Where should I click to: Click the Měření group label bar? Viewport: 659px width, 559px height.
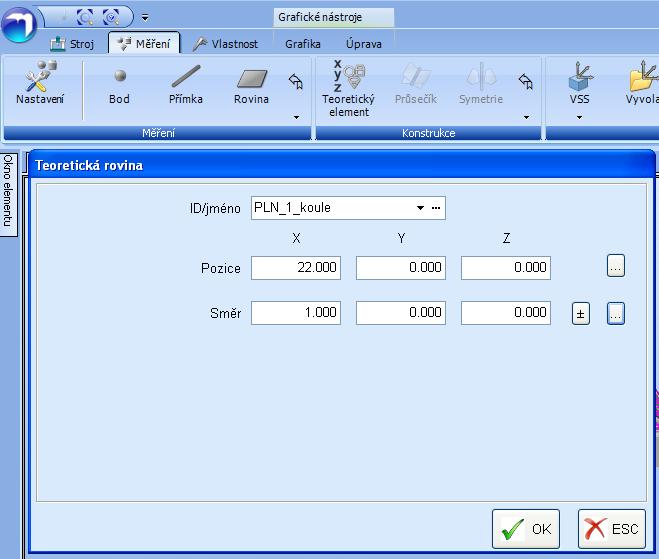pyautogui.click(x=158, y=133)
